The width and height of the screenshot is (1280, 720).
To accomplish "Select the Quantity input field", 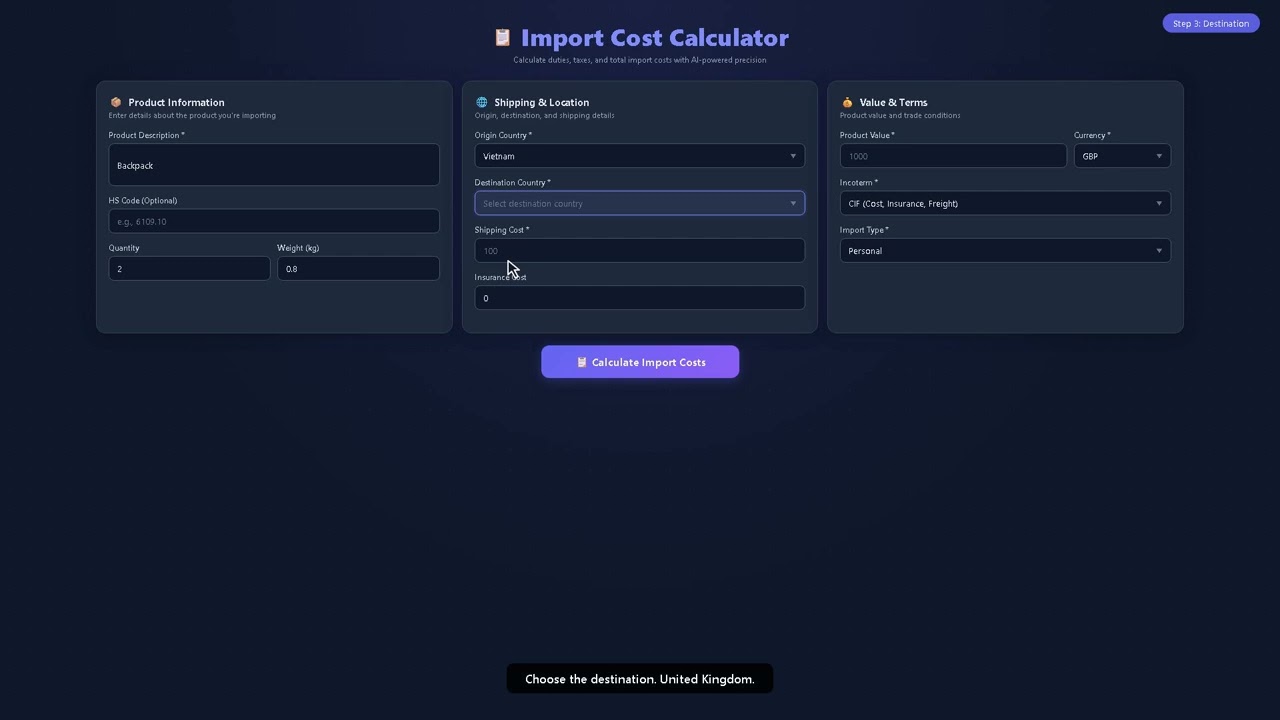I will pyautogui.click(x=190, y=269).
